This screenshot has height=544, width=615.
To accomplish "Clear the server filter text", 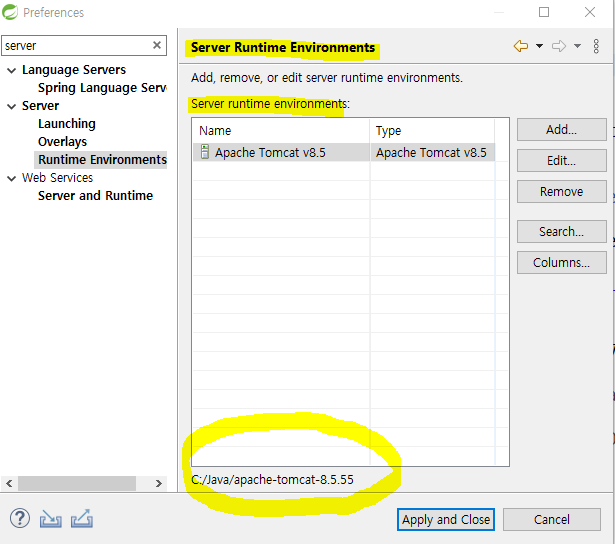I will (157, 45).
